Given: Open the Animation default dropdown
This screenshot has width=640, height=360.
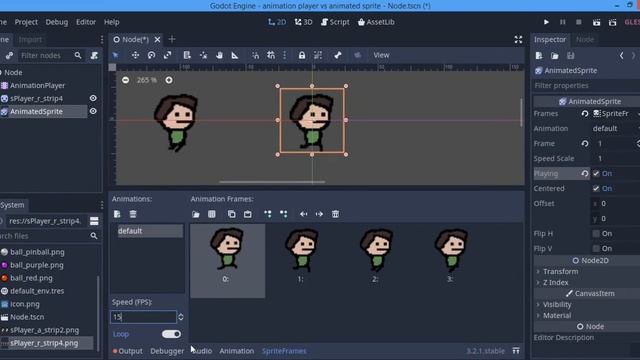Looking at the screenshot, I should [x=616, y=128].
